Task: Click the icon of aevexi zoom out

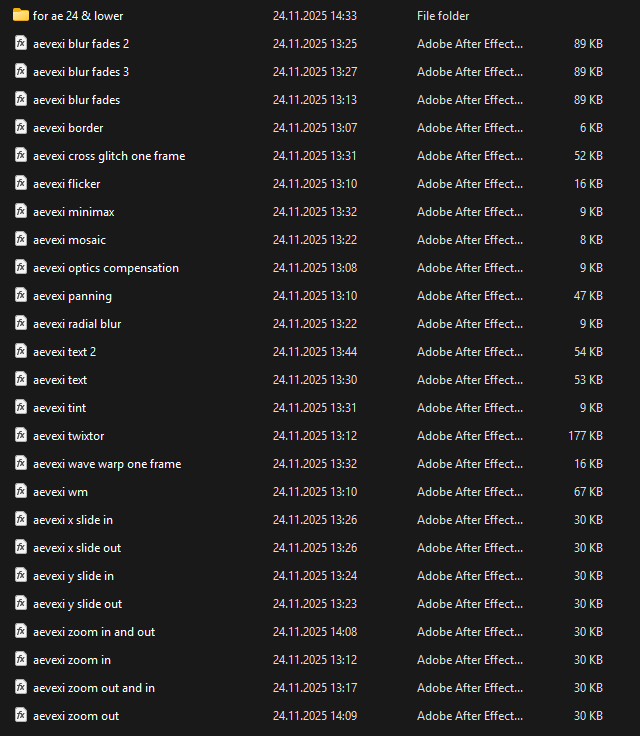Action: (x=21, y=716)
